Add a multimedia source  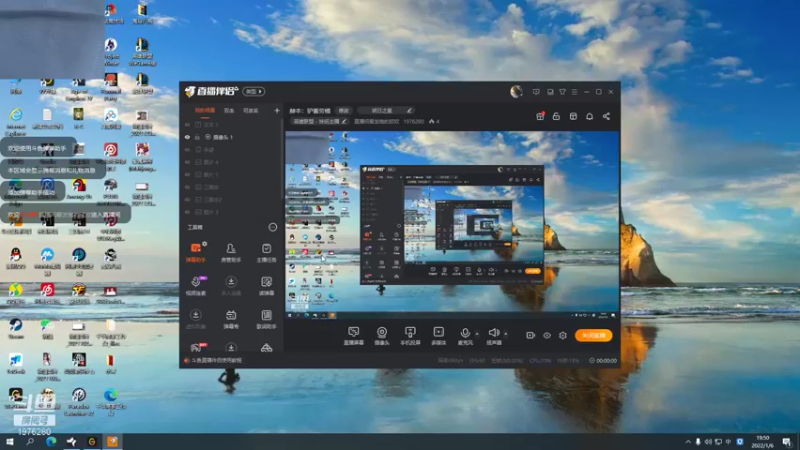click(x=439, y=335)
